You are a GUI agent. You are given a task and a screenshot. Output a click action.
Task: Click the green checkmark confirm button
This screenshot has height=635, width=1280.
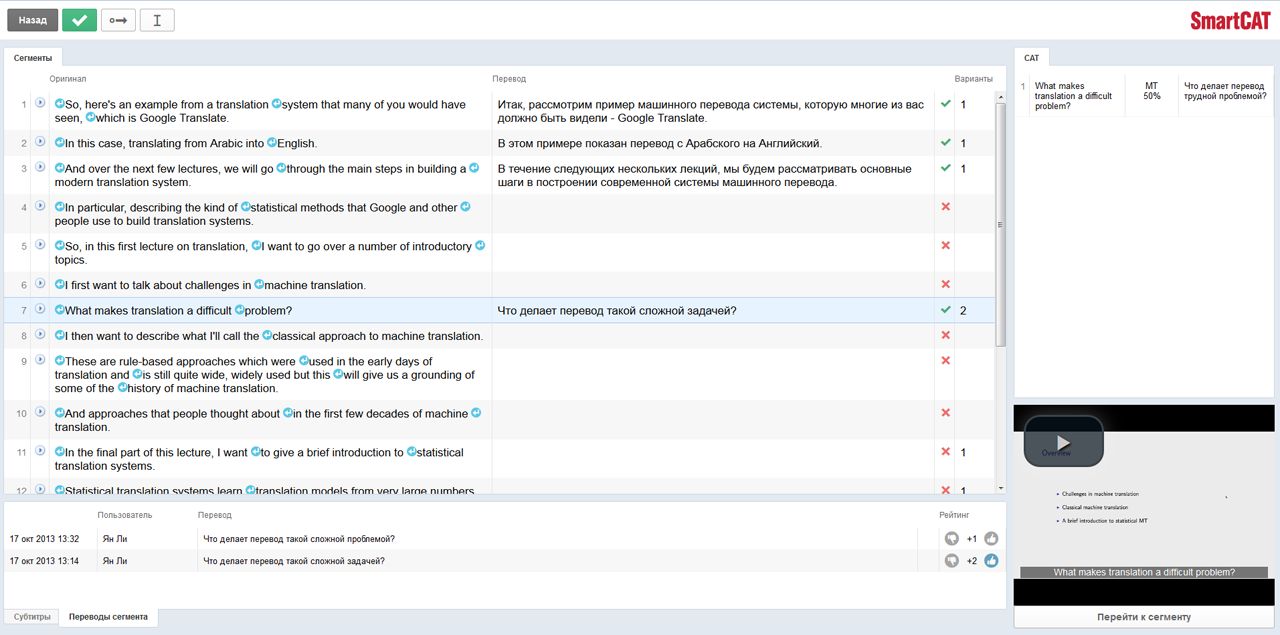(x=79, y=20)
